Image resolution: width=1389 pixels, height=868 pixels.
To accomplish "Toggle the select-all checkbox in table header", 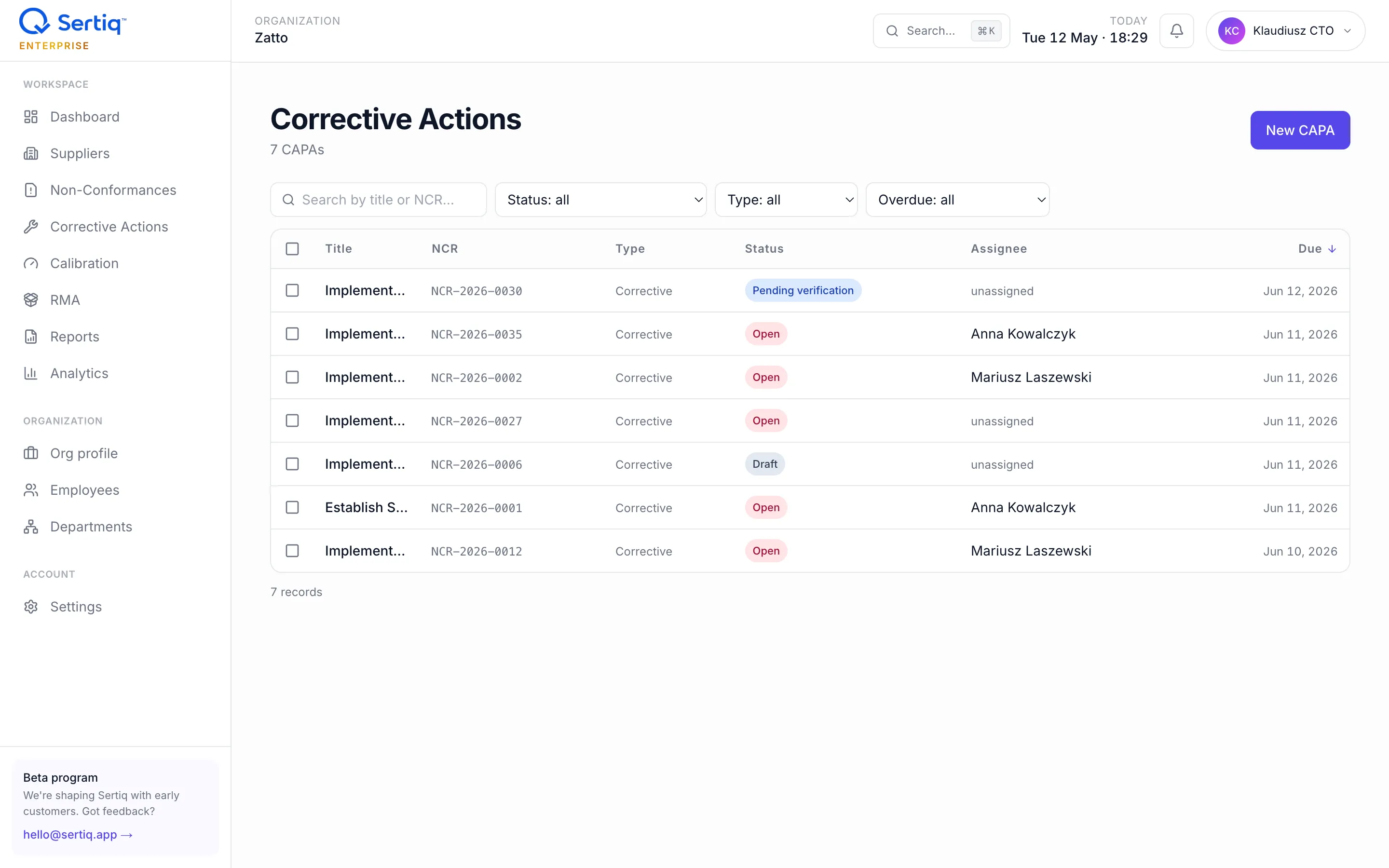I will tap(292, 248).
